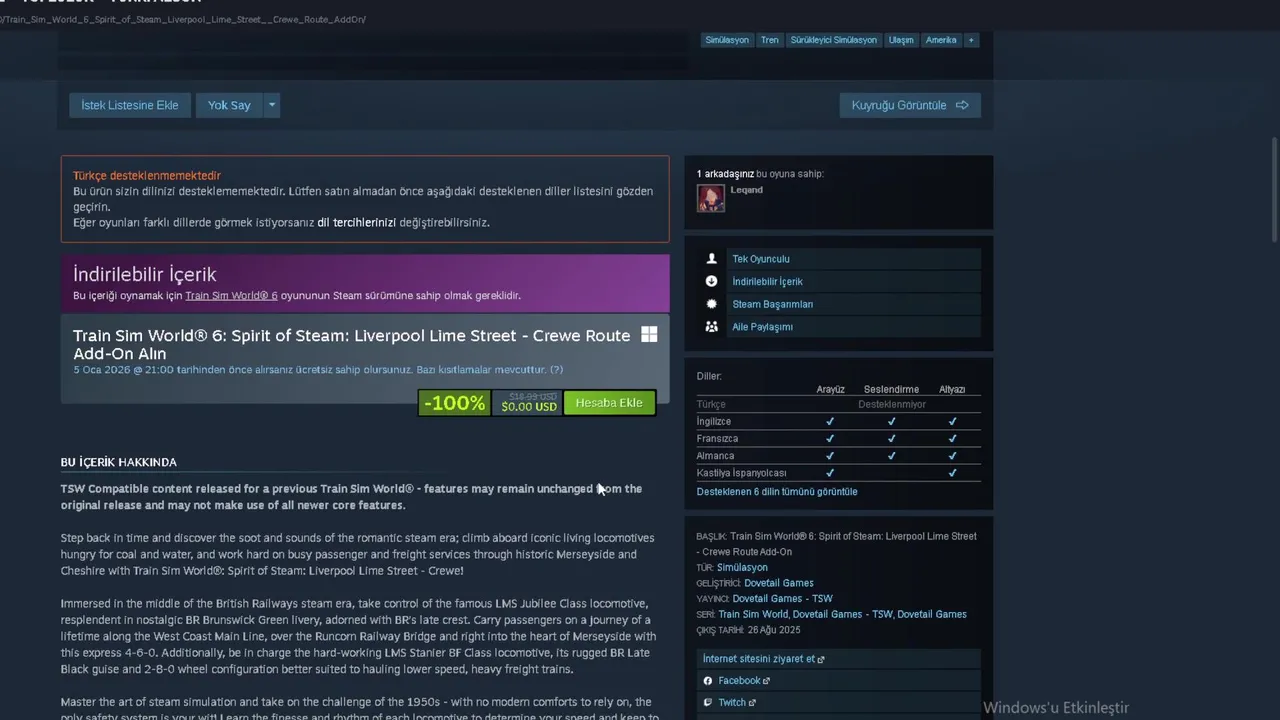The image size is (1280, 720).
Task: Open Tek Oyunculu feature link
Action: [x=761, y=259]
